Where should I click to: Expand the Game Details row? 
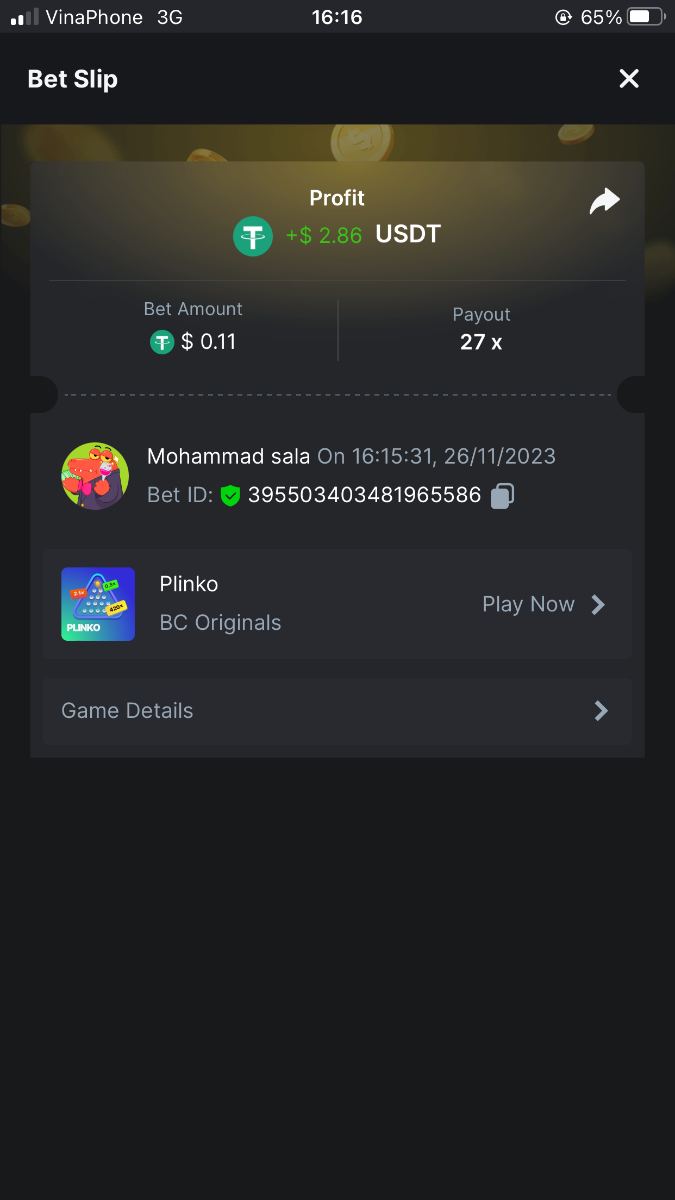coord(337,711)
